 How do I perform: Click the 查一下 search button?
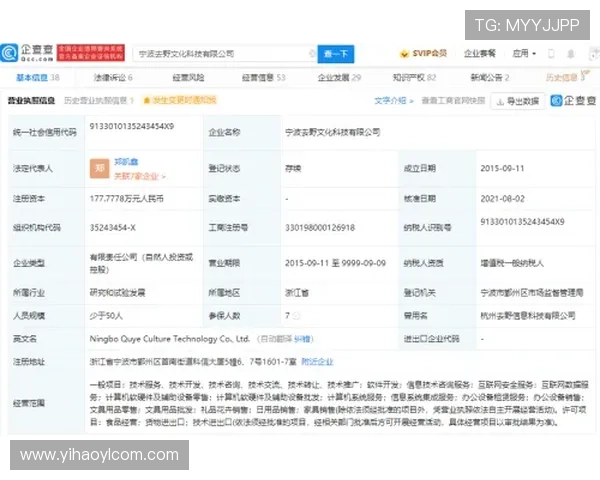(x=336, y=54)
